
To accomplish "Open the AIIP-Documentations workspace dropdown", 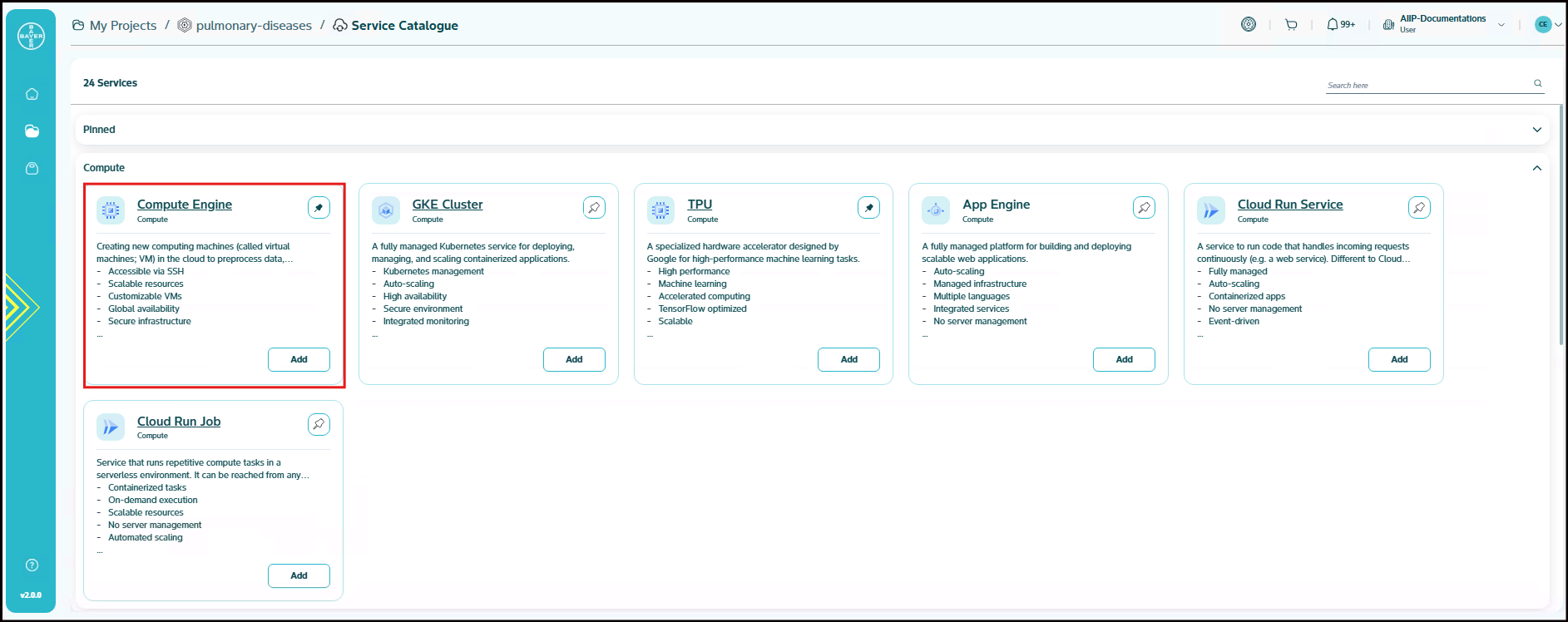I will click(1501, 25).
